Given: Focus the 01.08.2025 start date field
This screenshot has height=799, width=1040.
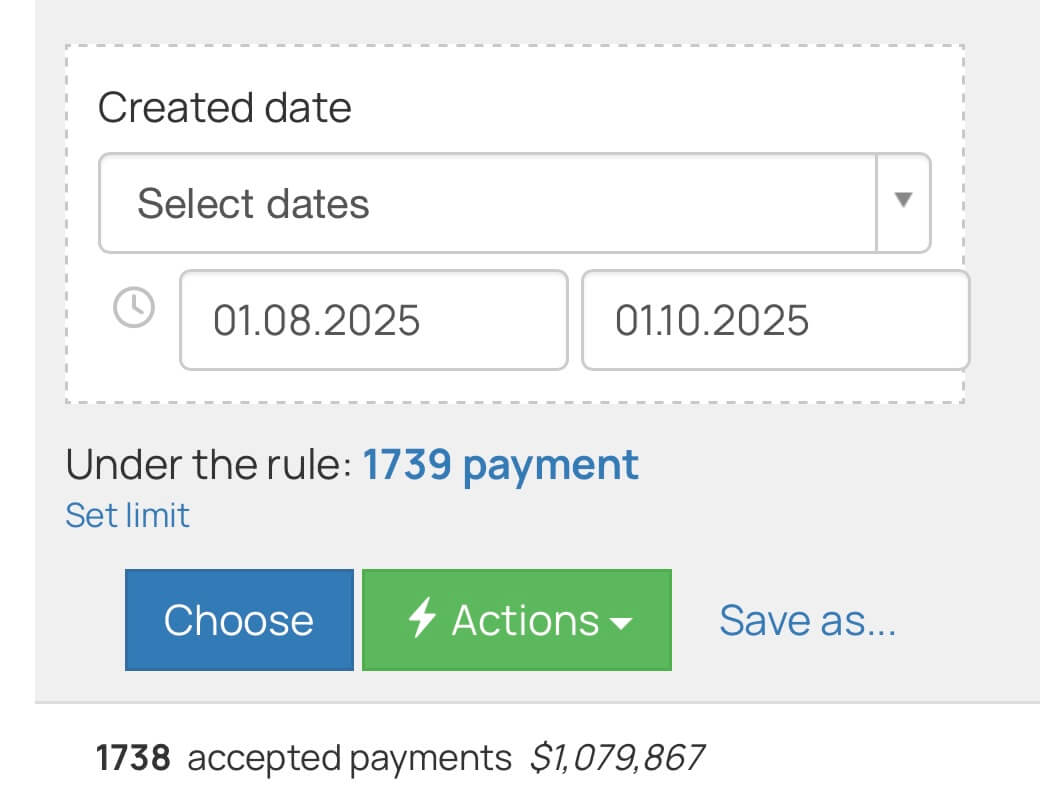Looking at the screenshot, I should click(373, 320).
